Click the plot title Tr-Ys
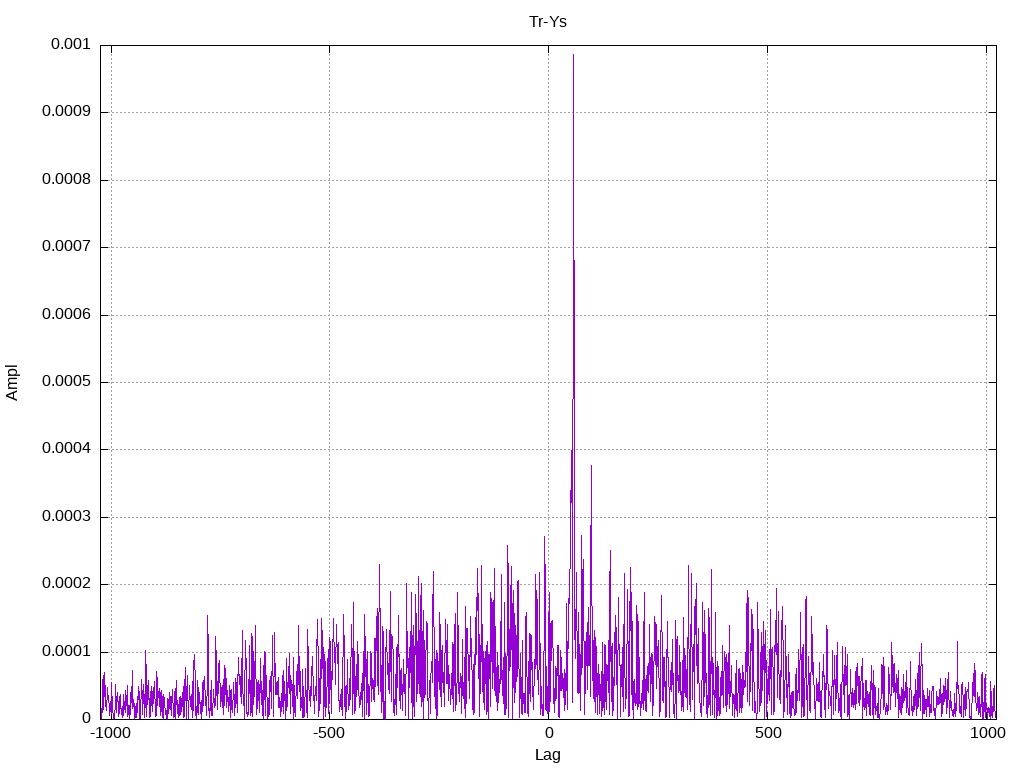 547,22
